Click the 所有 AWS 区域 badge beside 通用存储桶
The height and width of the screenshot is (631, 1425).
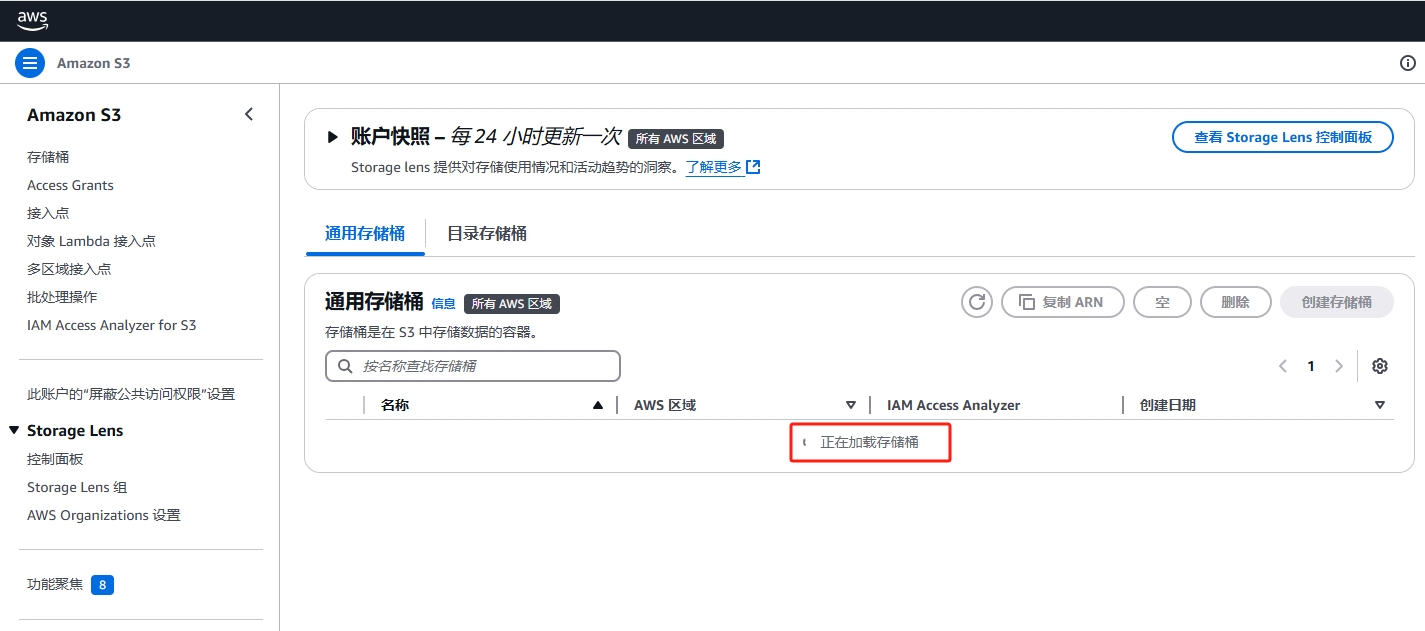click(512, 304)
